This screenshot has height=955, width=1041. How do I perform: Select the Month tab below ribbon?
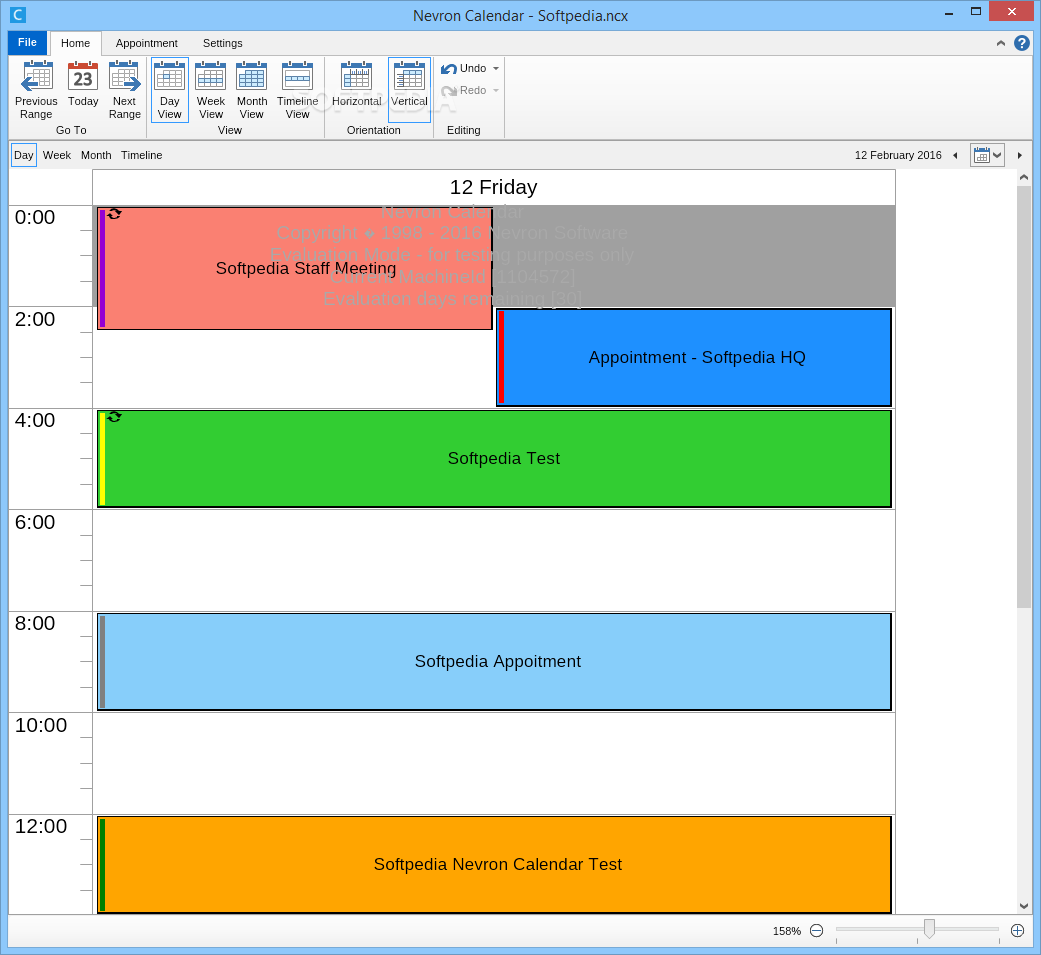pyautogui.click(x=96, y=155)
